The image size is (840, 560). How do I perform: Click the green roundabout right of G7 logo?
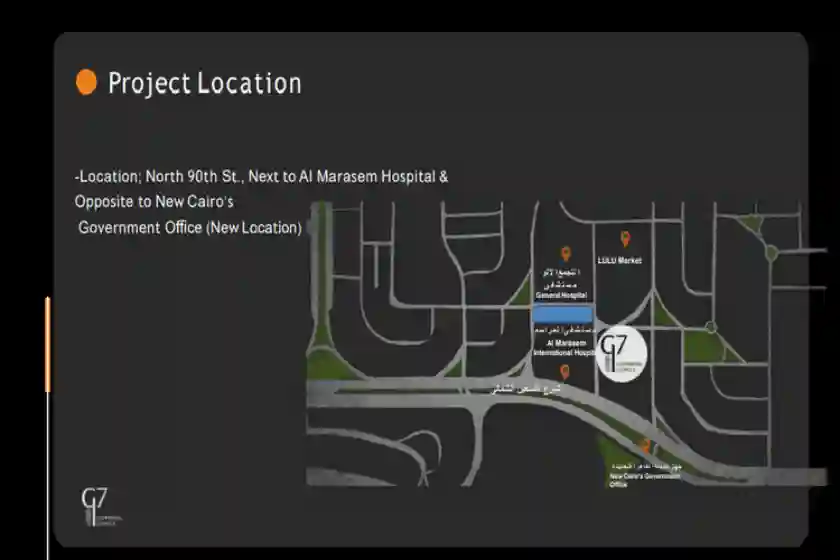(x=710, y=327)
